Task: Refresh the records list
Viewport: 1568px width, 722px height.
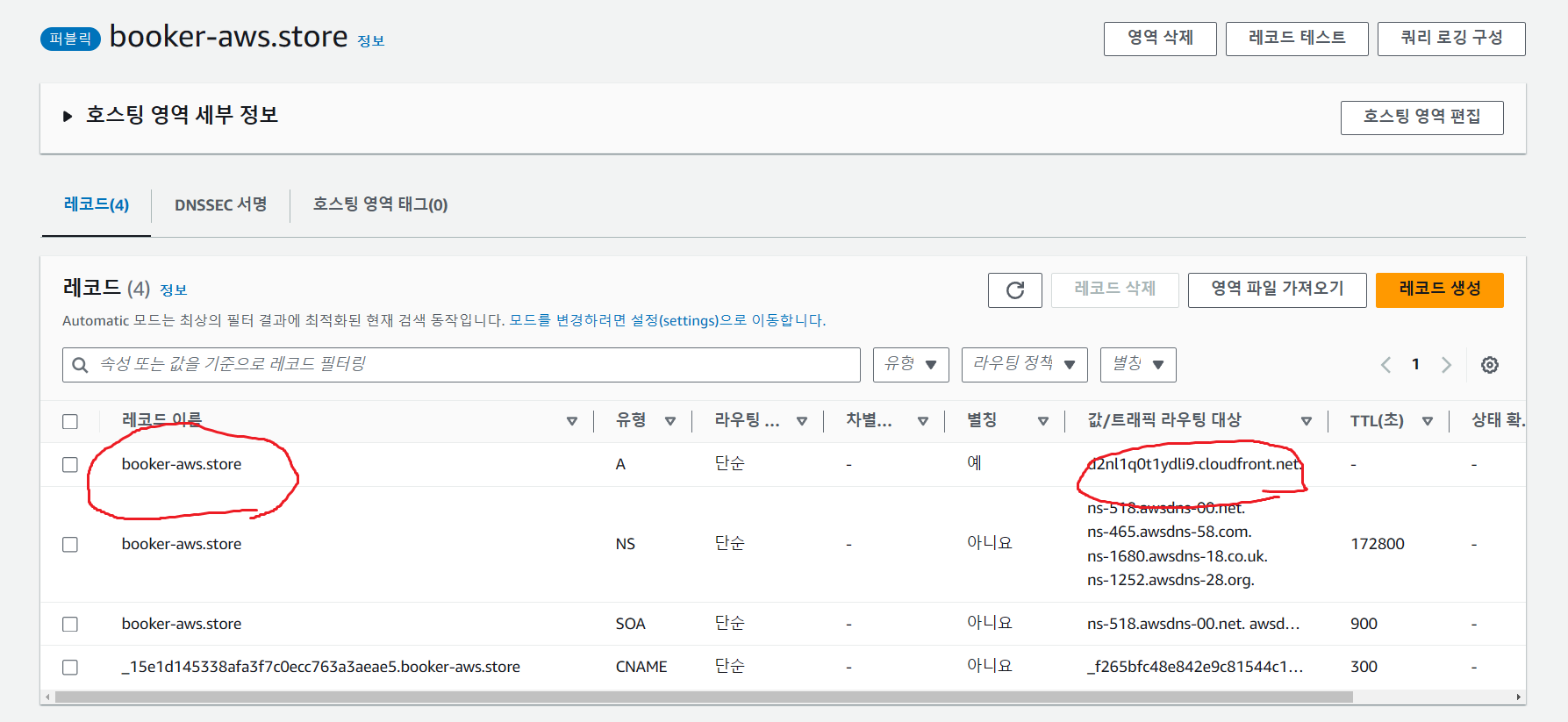Action: click(1014, 290)
